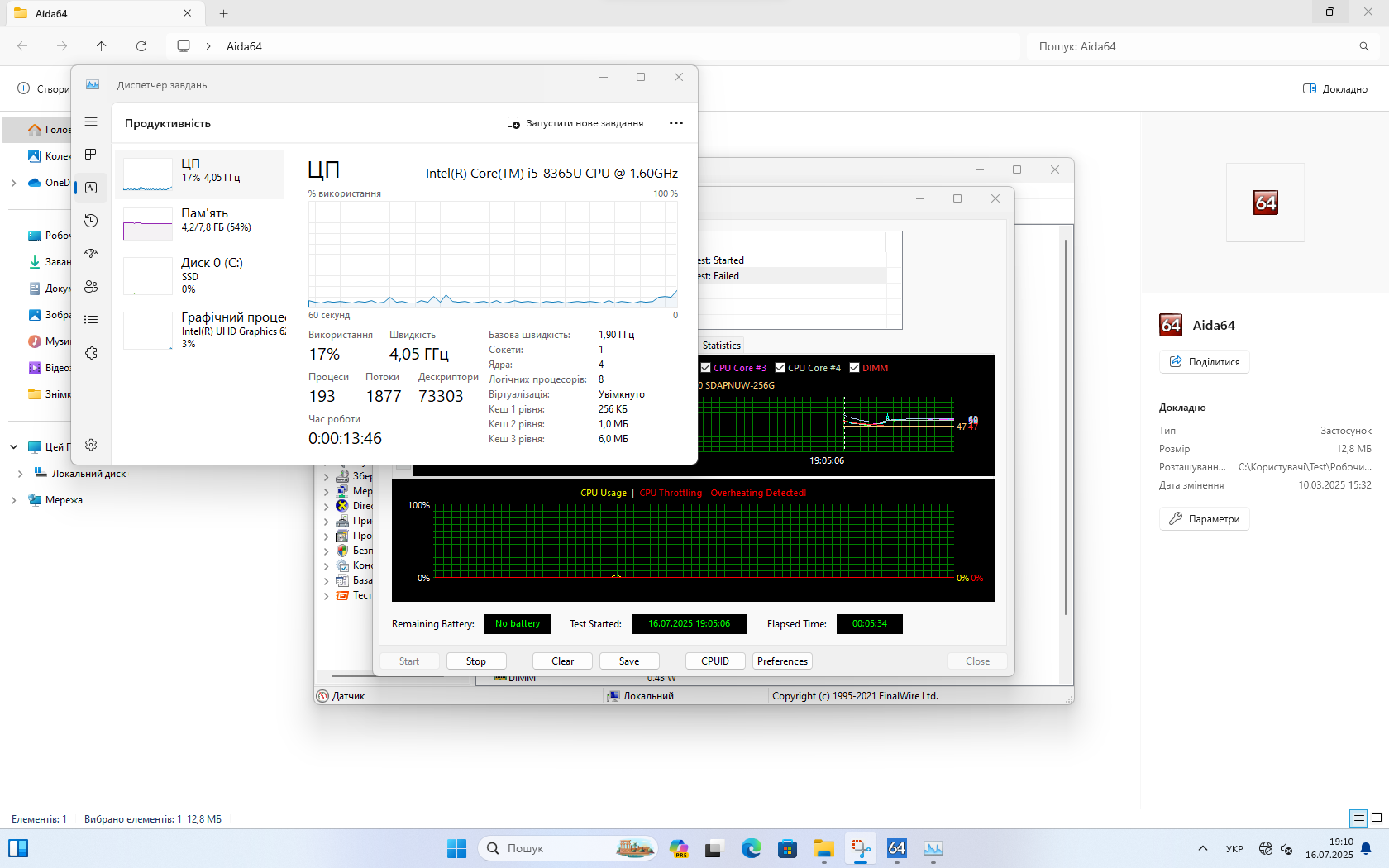1389x868 pixels.
Task: Expand the Мережа tree node
Action: point(13,500)
